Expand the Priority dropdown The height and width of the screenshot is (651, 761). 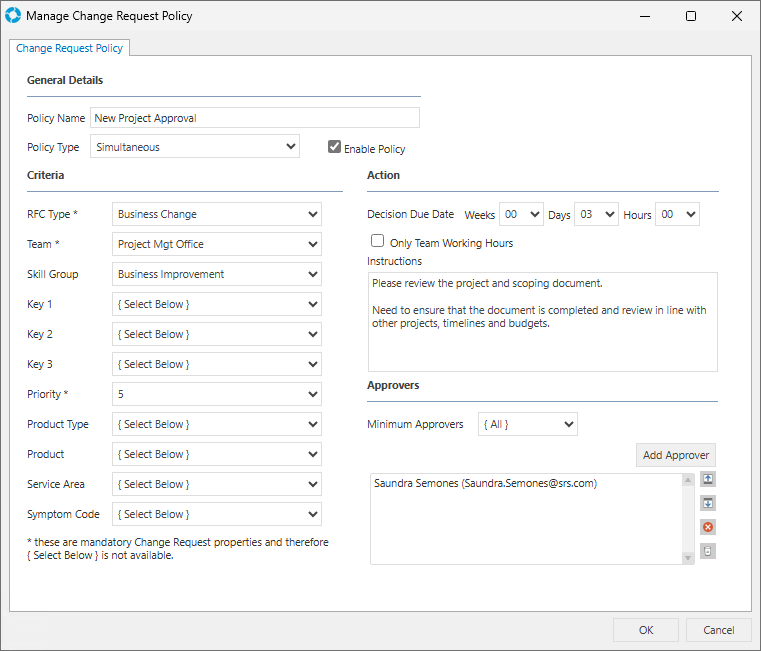pos(217,394)
